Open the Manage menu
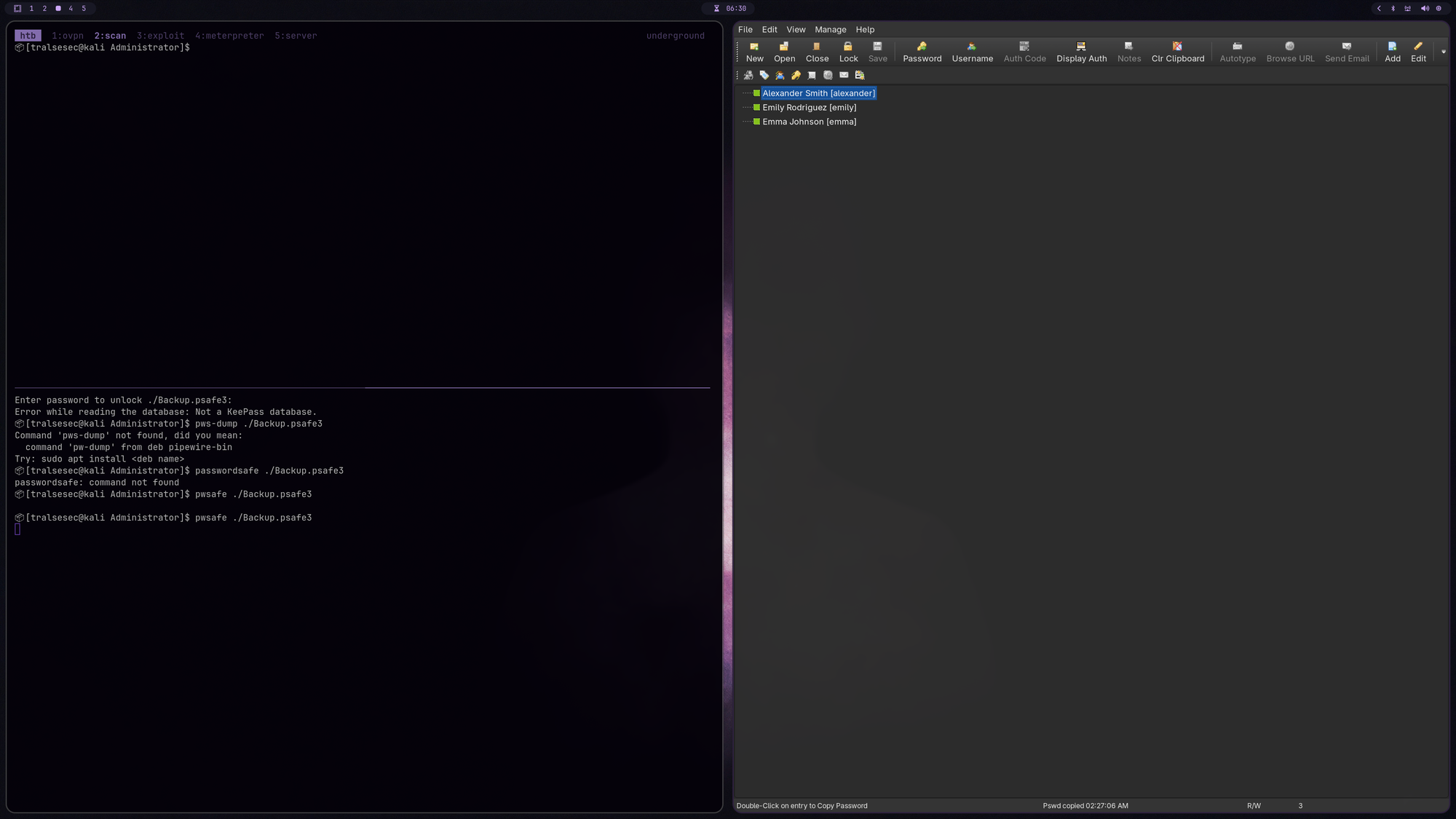The width and height of the screenshot is (1456, 819). (830, 30)
